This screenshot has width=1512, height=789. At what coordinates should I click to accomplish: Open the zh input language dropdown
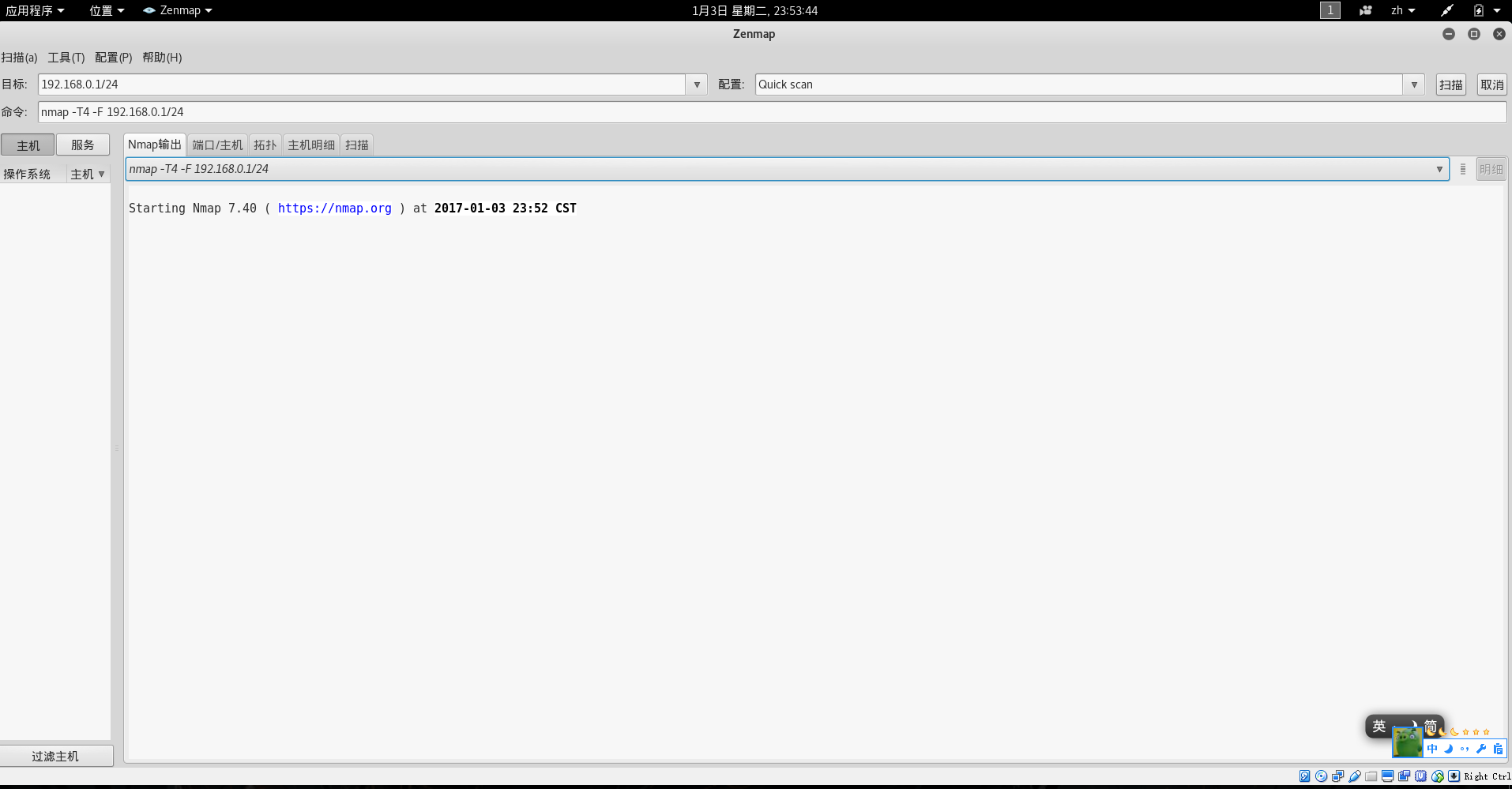click(1403, 10)
